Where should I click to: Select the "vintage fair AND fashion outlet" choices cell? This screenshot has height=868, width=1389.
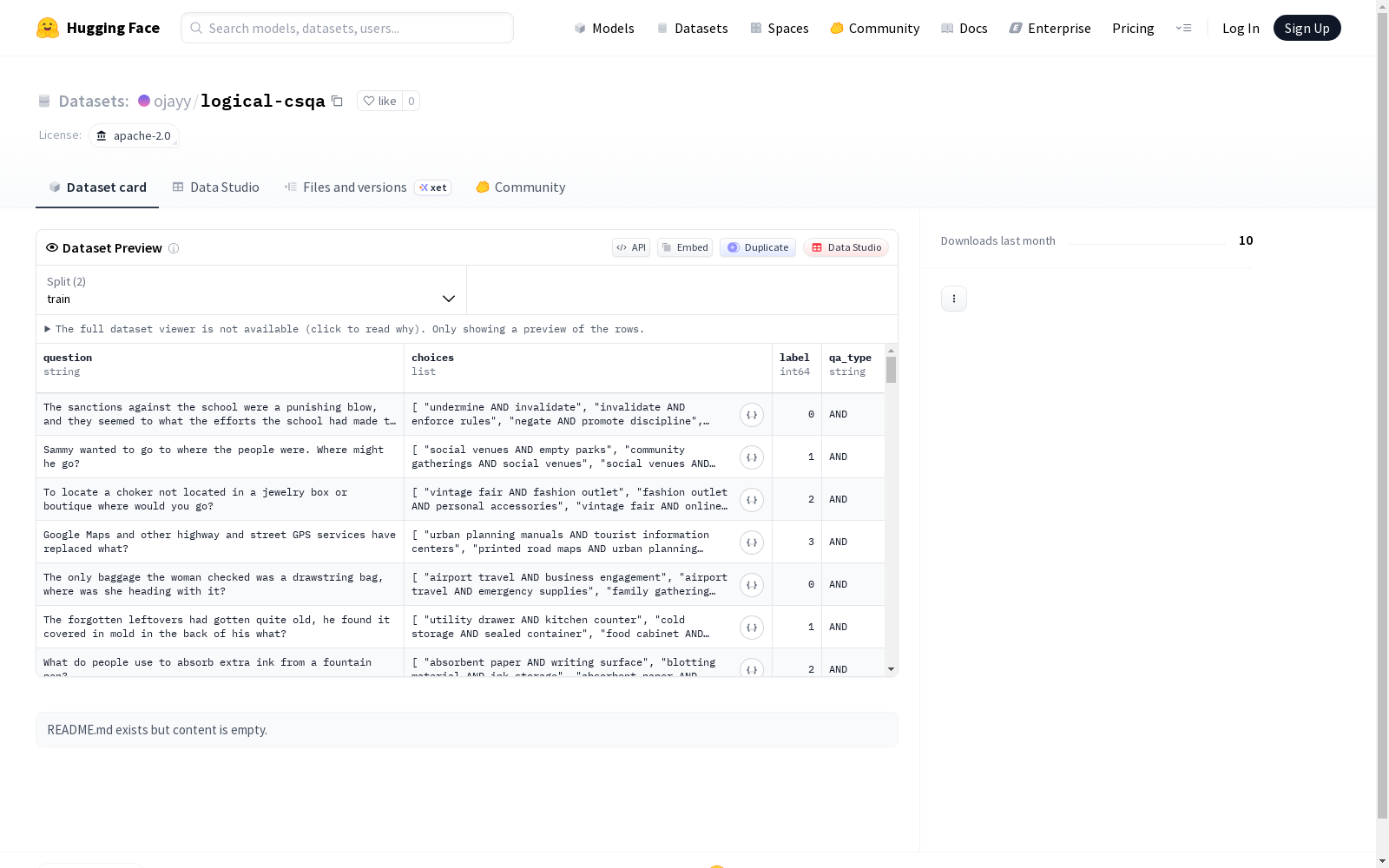coord(589,499)
